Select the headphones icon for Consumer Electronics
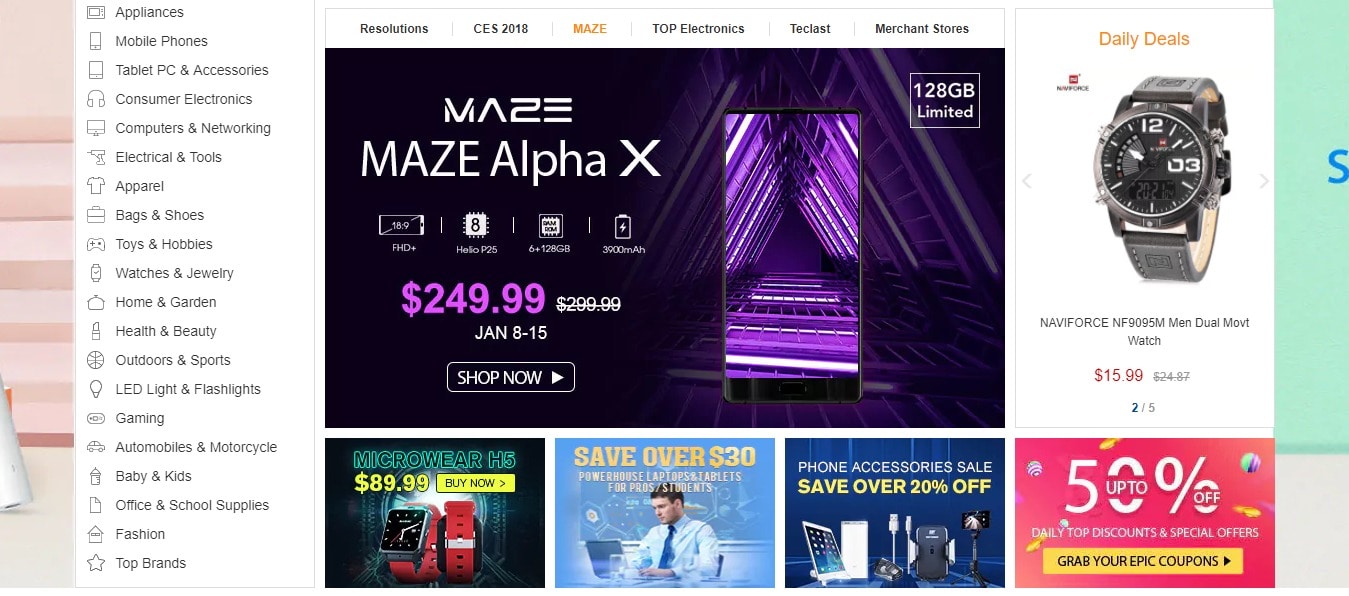Viewport: 1349px width, 596px height. (x=96, y=99)
